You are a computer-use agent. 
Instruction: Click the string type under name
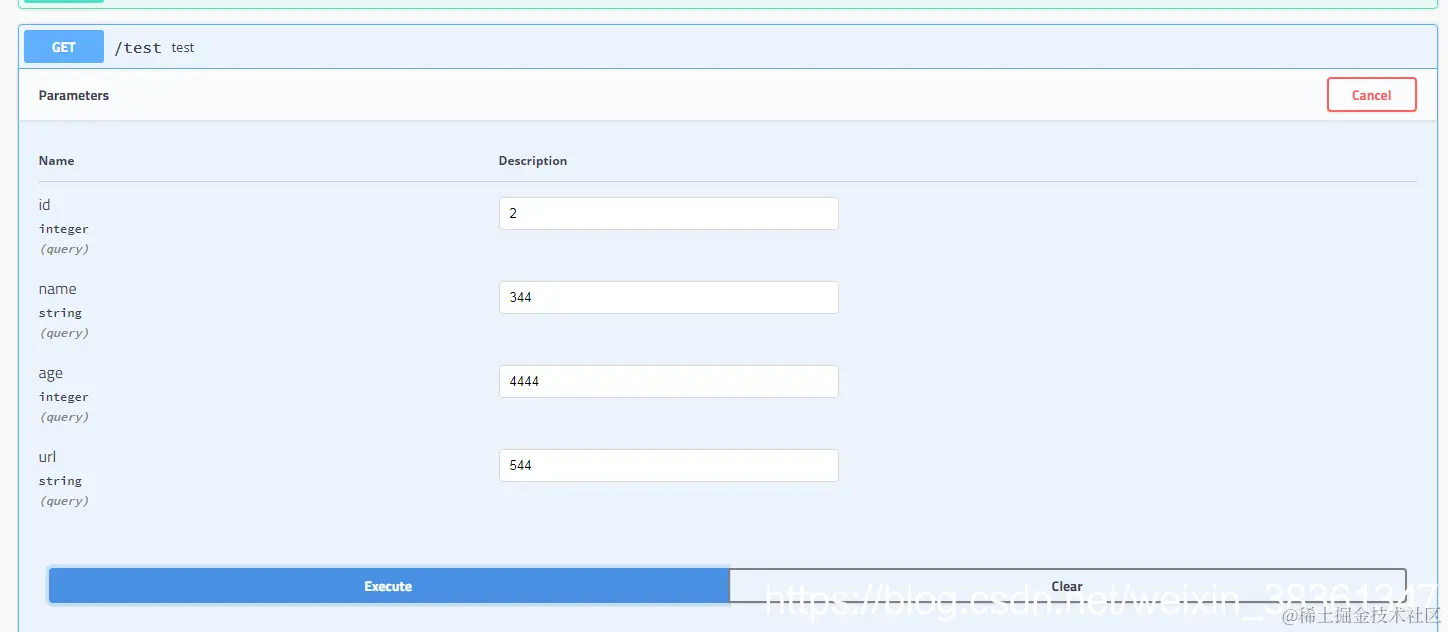click(x=60, y=313)
